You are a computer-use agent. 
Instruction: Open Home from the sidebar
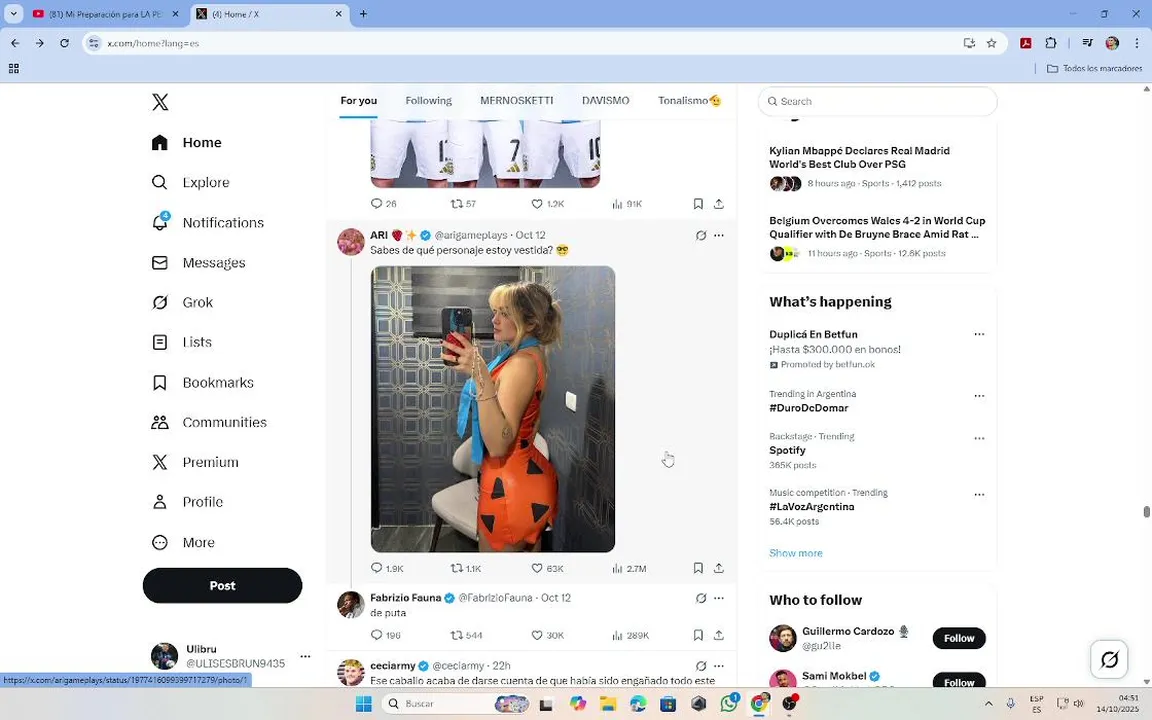coord(187,143)
